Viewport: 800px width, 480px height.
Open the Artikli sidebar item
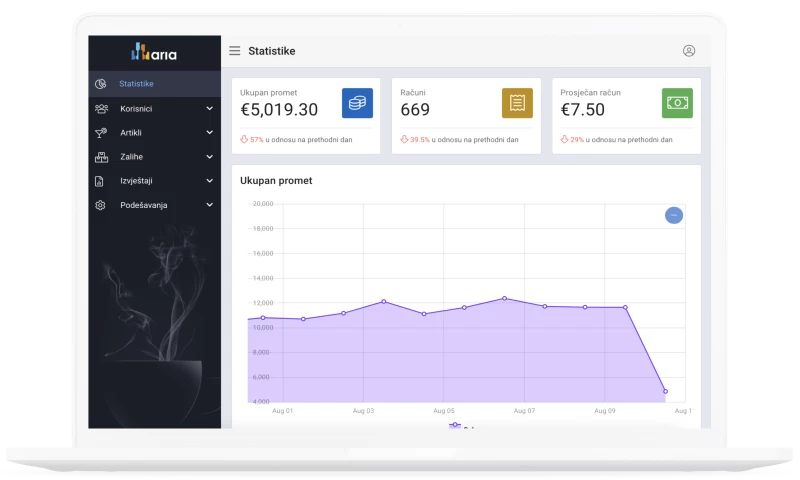coord(155,133)
